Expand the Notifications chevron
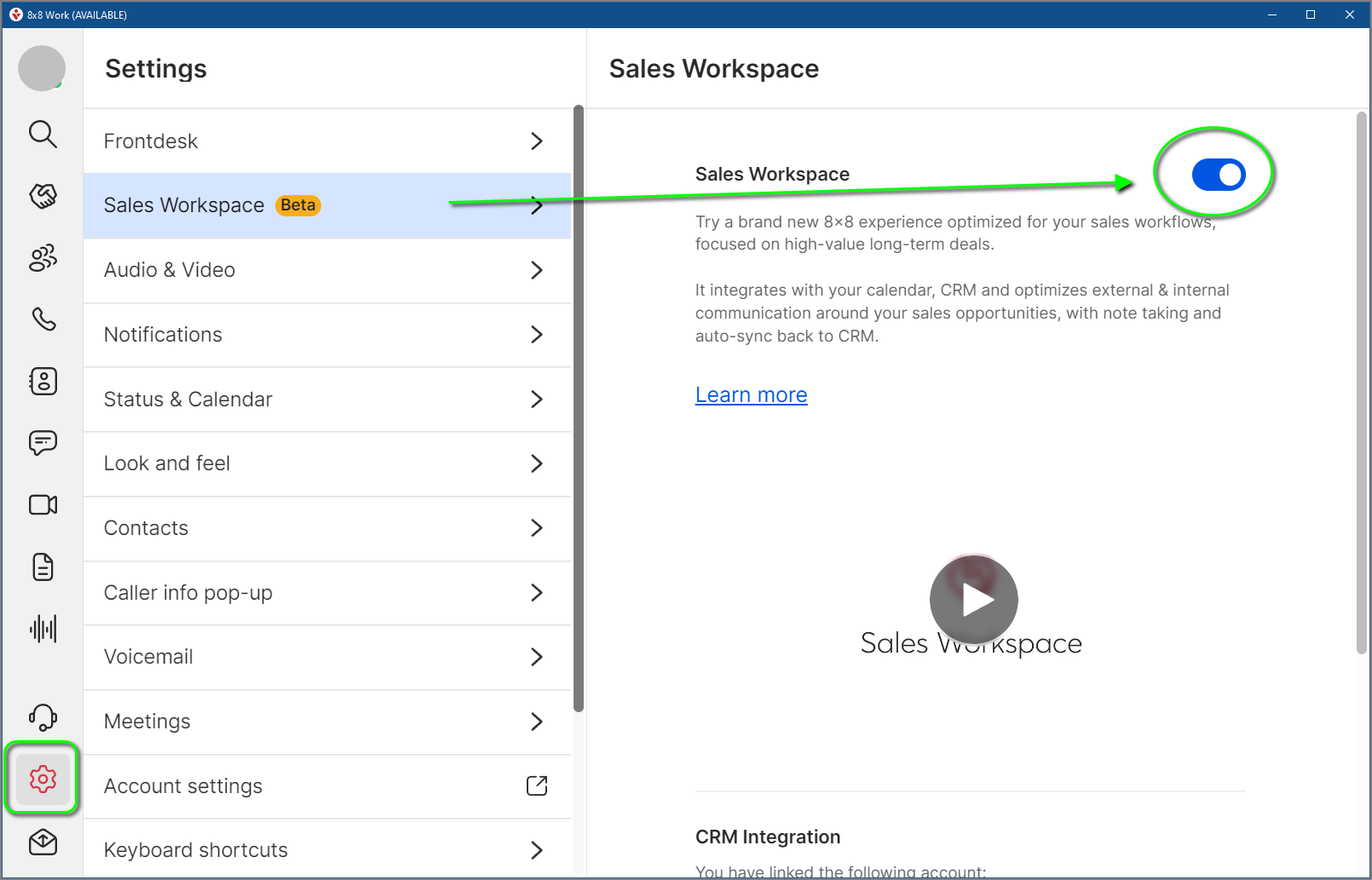Screen dimensions: 1372x880 click(537, 335)
